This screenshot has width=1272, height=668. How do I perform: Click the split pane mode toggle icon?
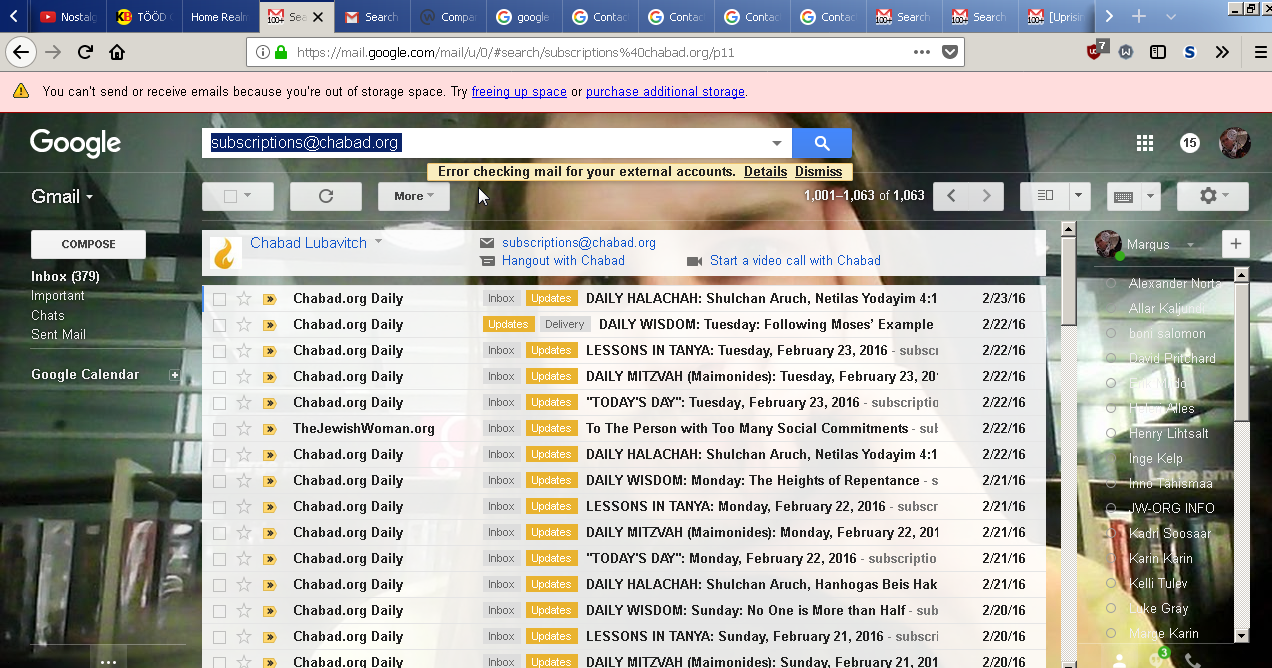(1045, 196)
